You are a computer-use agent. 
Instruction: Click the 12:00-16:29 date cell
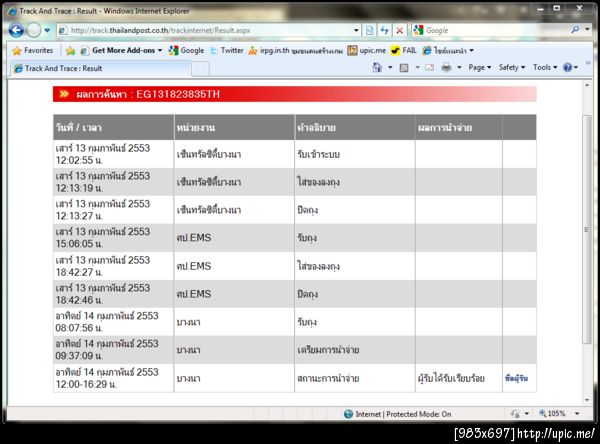(113, 378)
